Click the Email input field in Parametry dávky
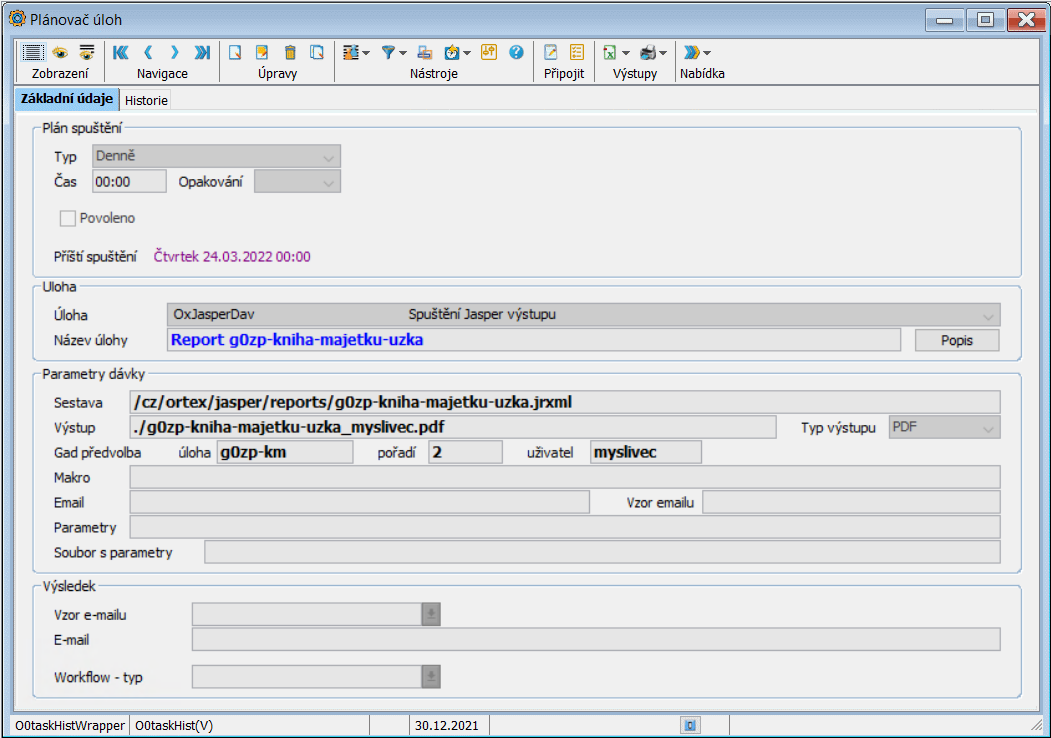 359,502
